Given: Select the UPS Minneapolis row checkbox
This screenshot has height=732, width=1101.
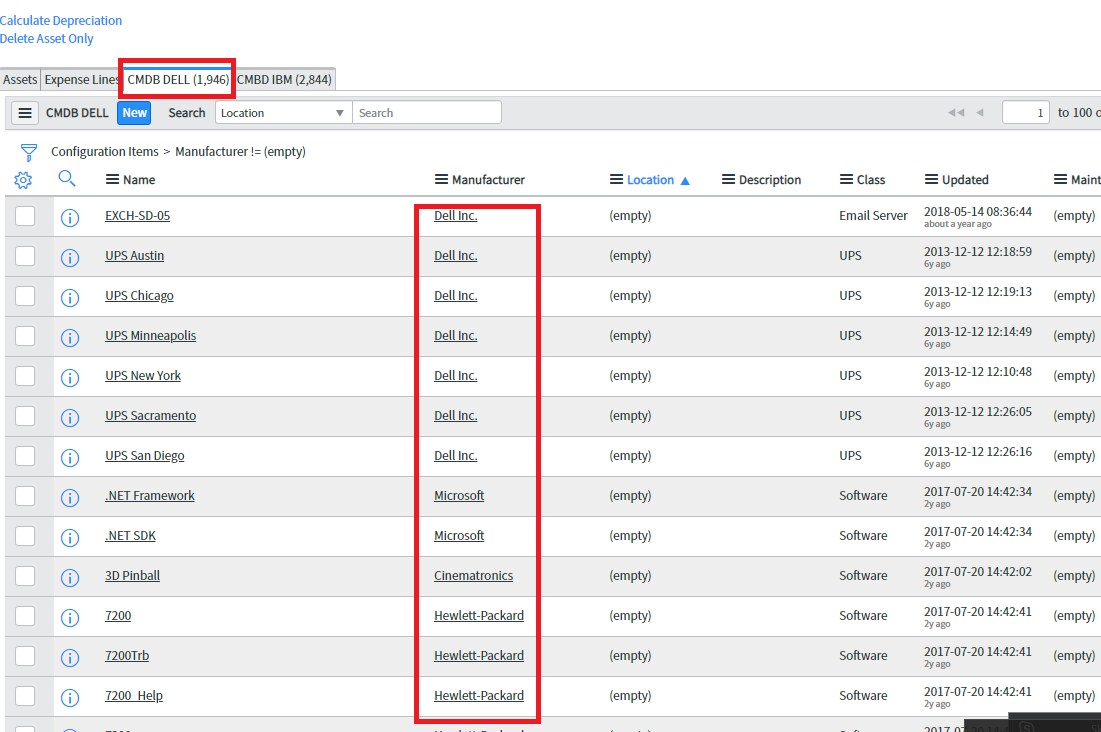Looking at the screenshot, I should pyautogui.click(x=25, y=336).
